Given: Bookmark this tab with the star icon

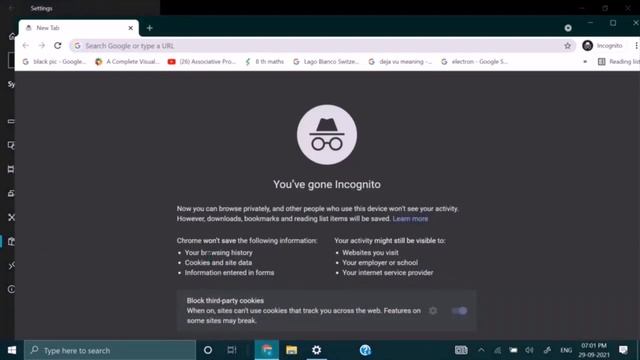Looking at the screenshot, I should pos(567,46).
